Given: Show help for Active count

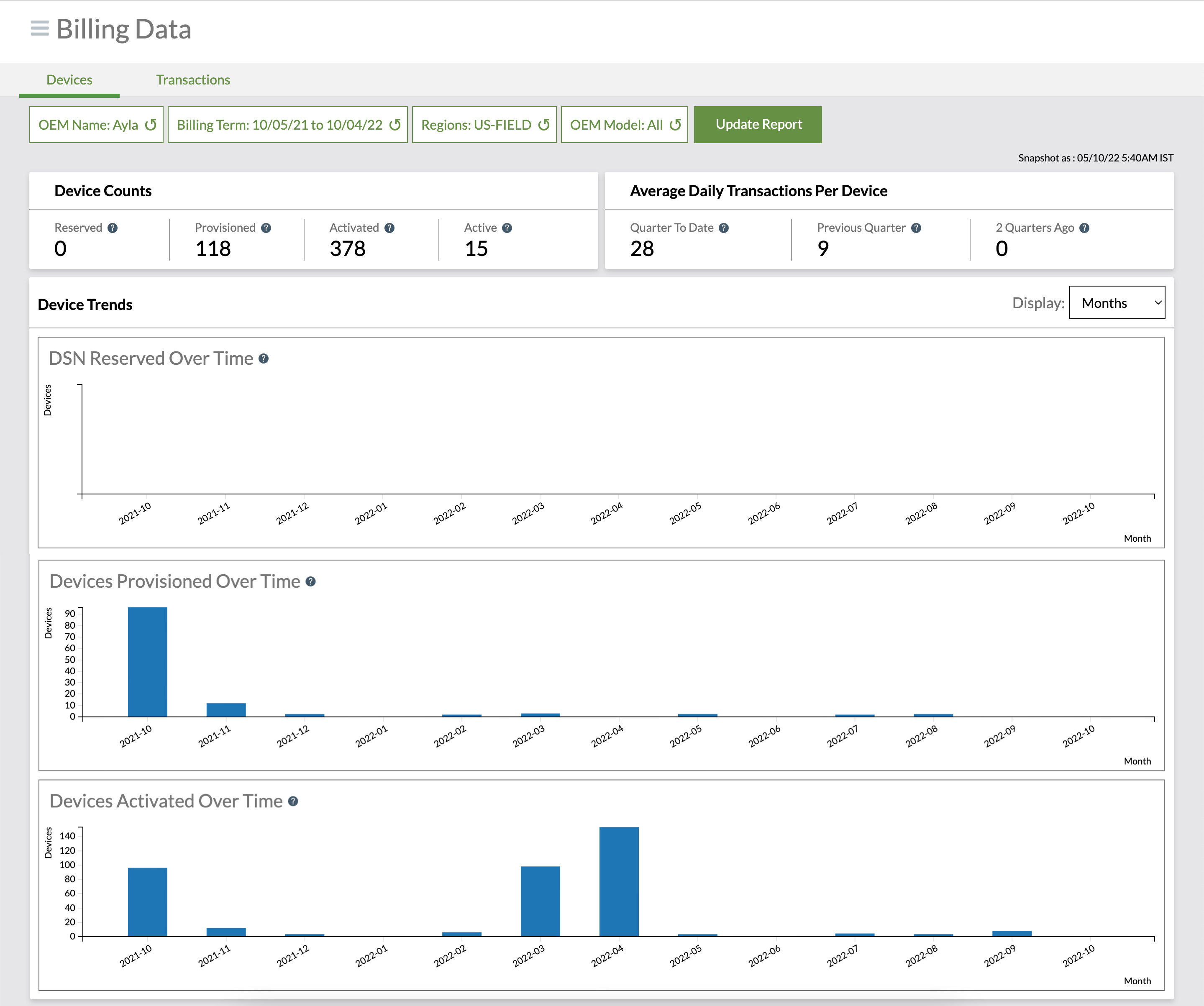Looking at the screenshot, I should coord(507,228).
